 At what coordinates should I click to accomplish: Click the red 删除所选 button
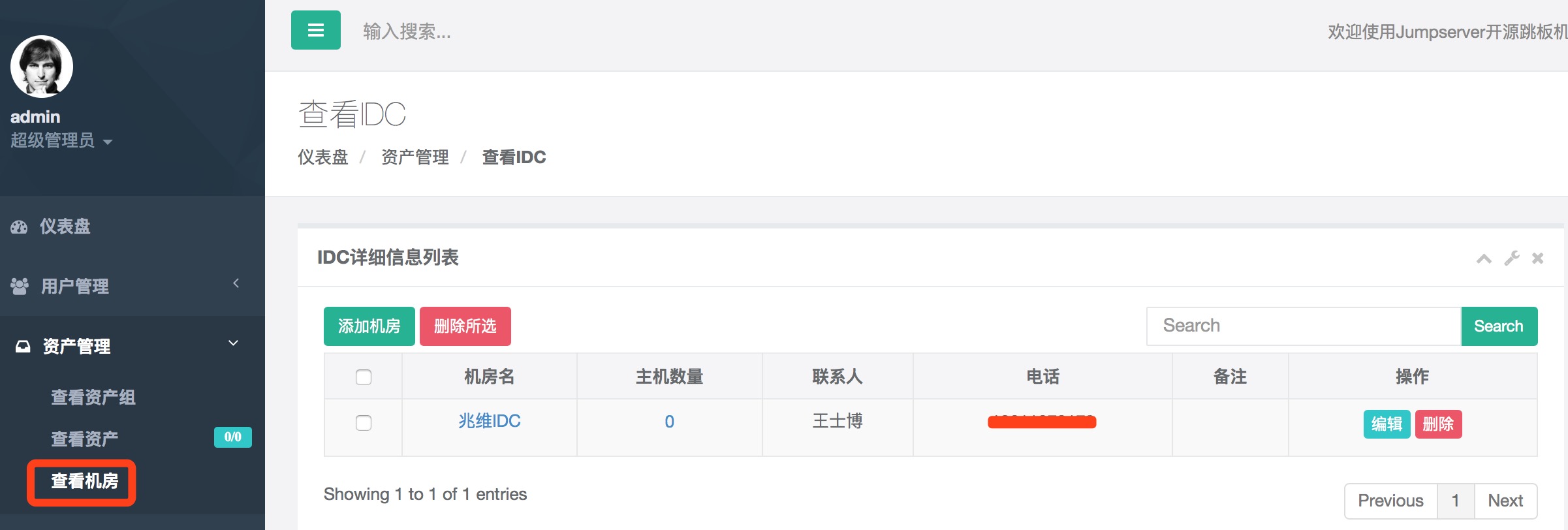pos(465,326)
